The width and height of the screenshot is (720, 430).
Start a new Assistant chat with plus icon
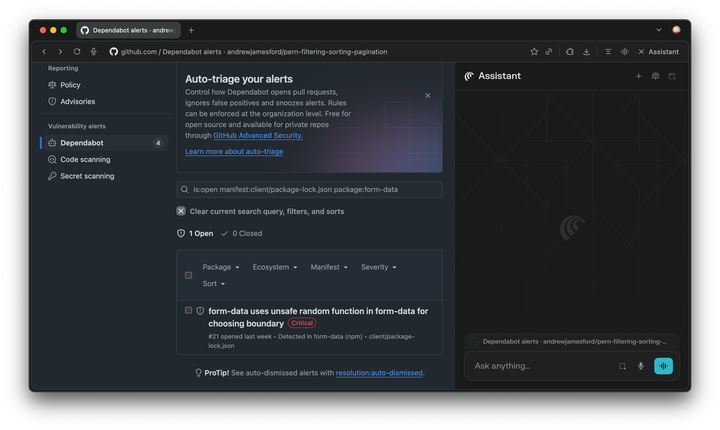tap(638, 76)
